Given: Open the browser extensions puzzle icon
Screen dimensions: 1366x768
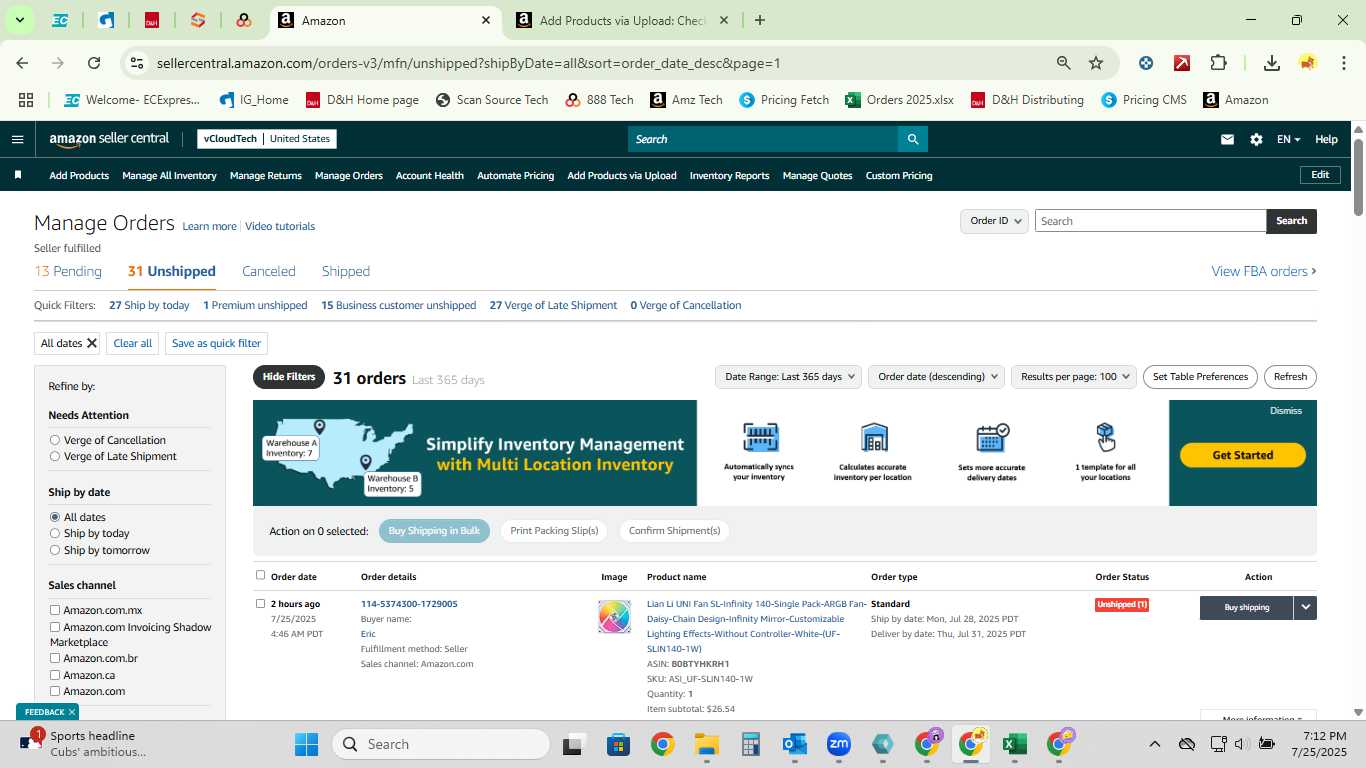Looking at the screenshot, I should coord(1218,63).
